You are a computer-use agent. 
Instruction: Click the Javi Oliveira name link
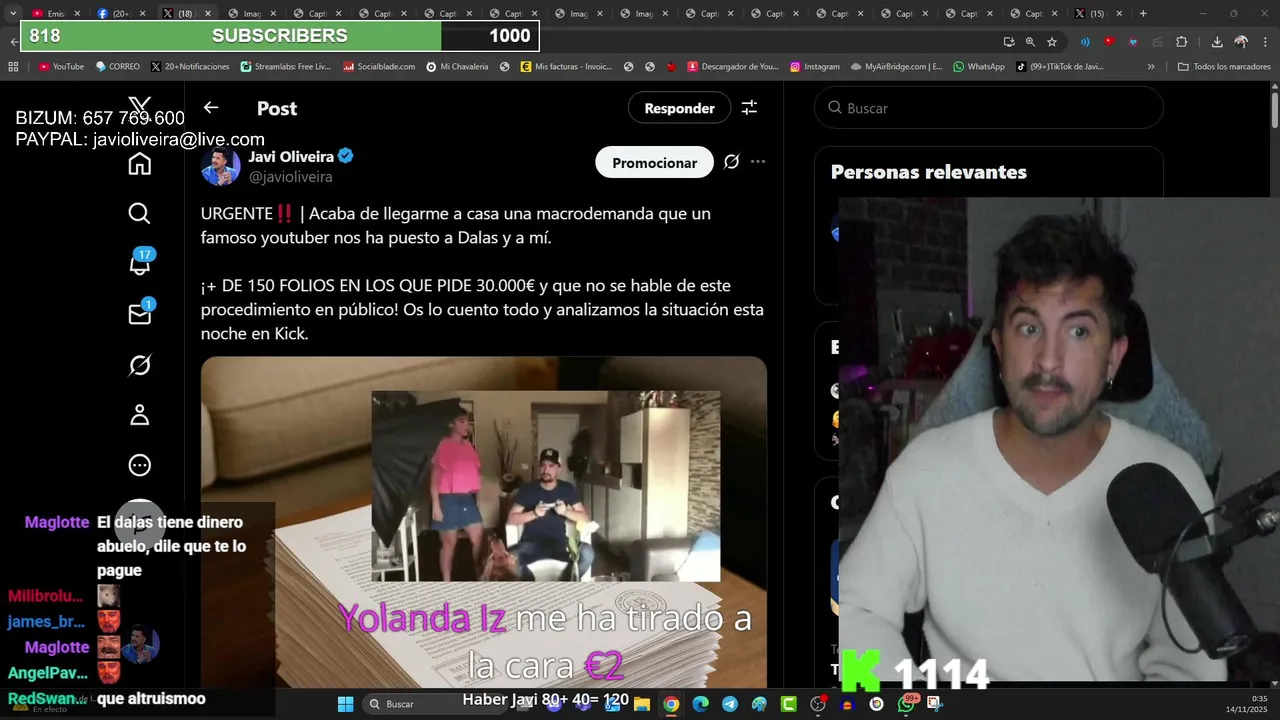(291, 156)
